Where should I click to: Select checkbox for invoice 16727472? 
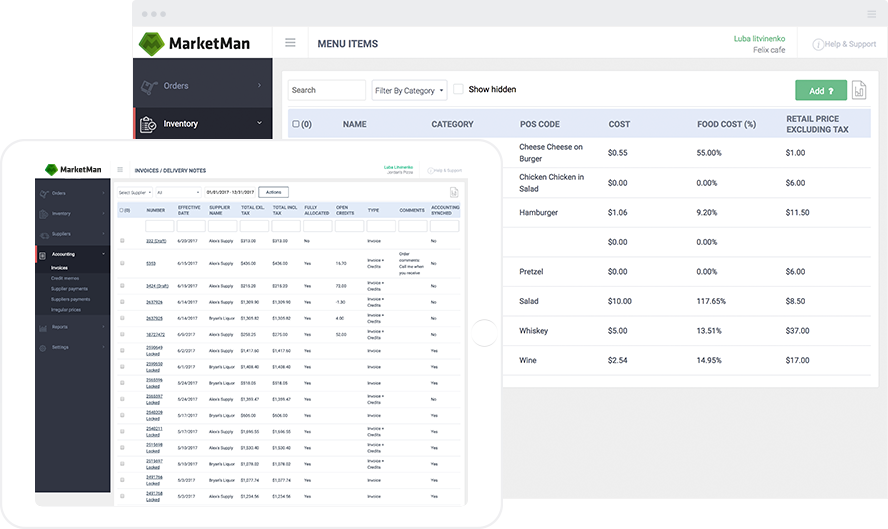pyautogui.click(x=122, y=334)
